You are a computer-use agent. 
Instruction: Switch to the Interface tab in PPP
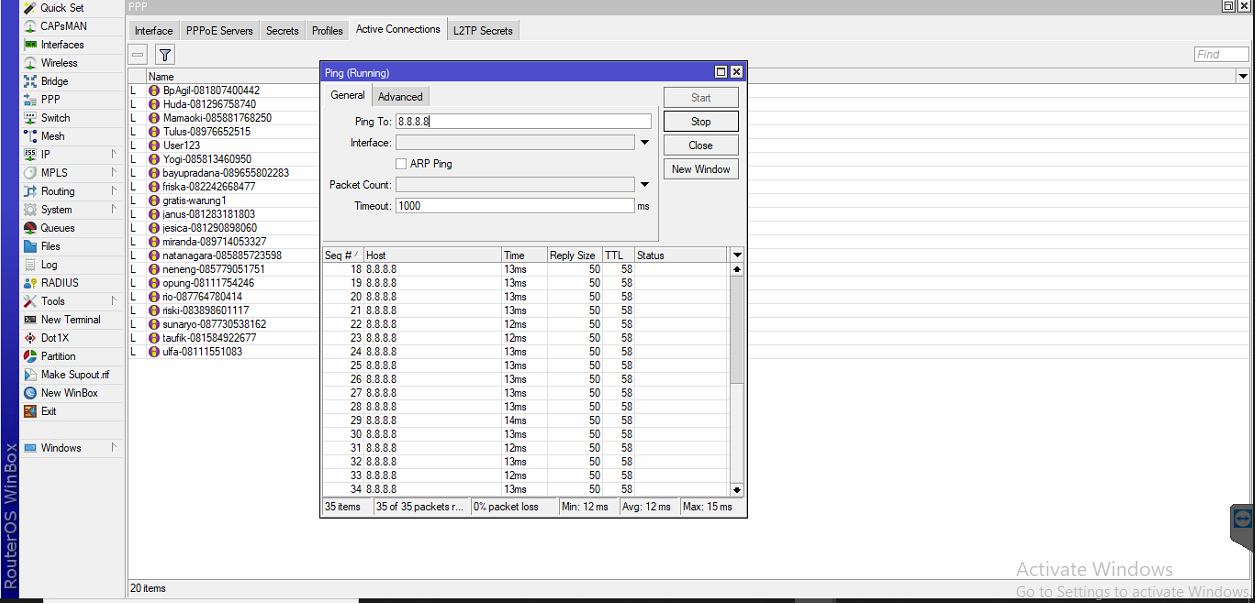coord(154,31)
